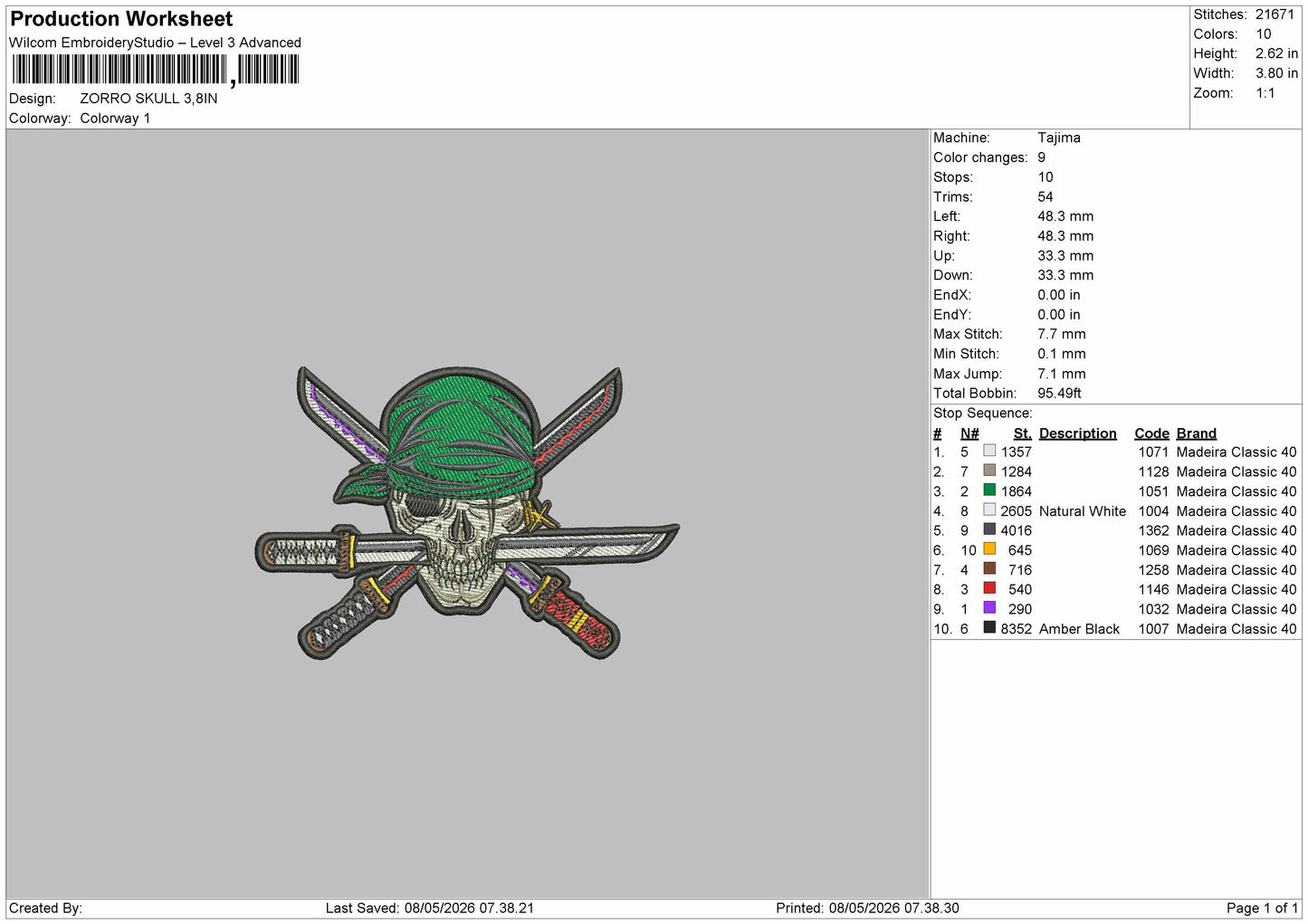Click the taupe color swatch for code 1128
Image resolution: width=1308 pixels, height=924 pixels.
[989, 471]
